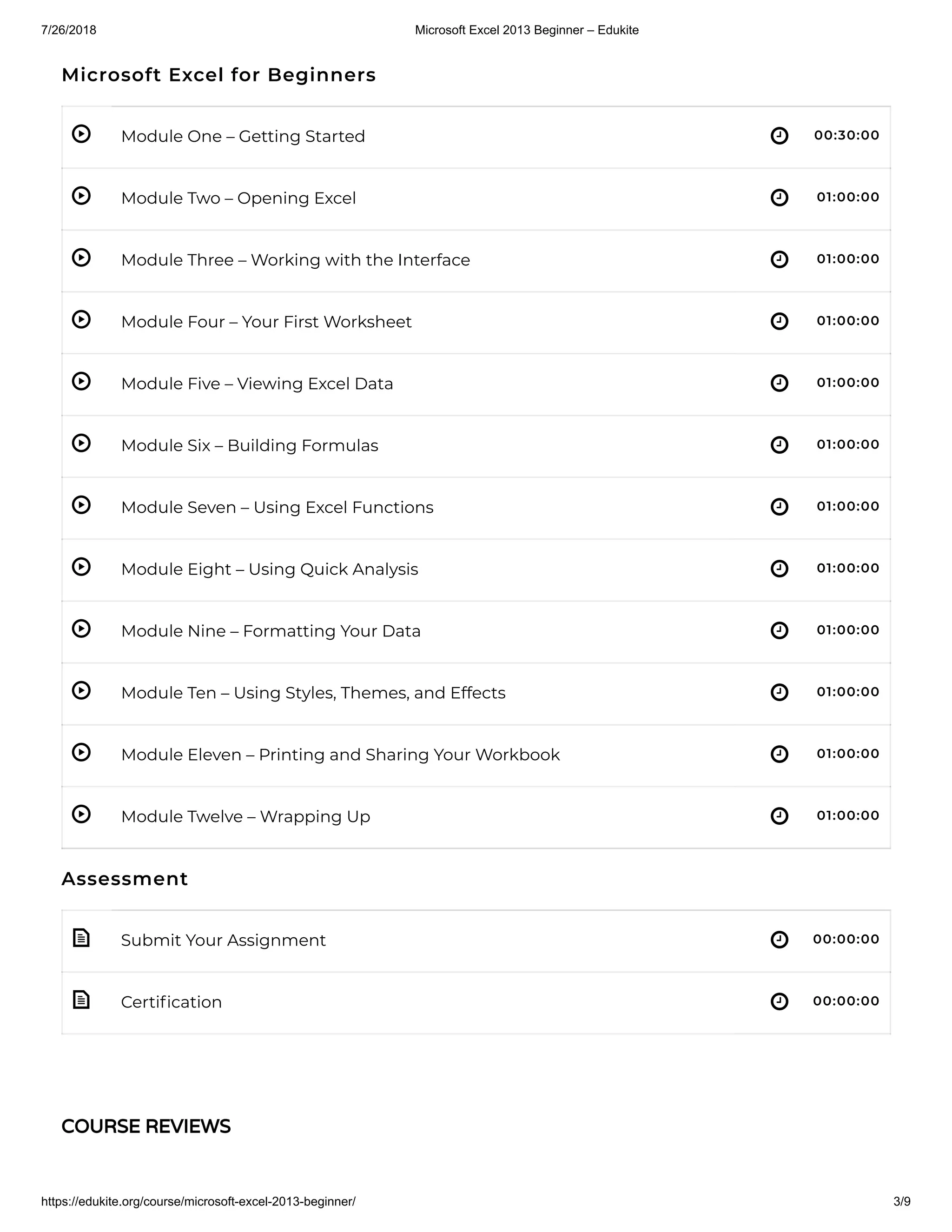Click the play icon for Module Three

click(81, 258)
